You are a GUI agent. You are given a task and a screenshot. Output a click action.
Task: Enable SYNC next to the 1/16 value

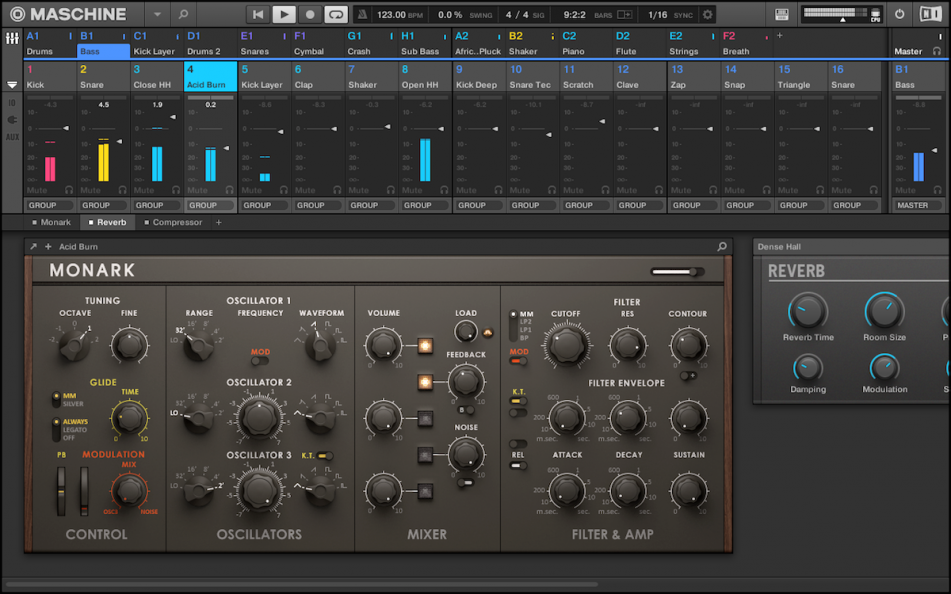[x=683, y=14]
